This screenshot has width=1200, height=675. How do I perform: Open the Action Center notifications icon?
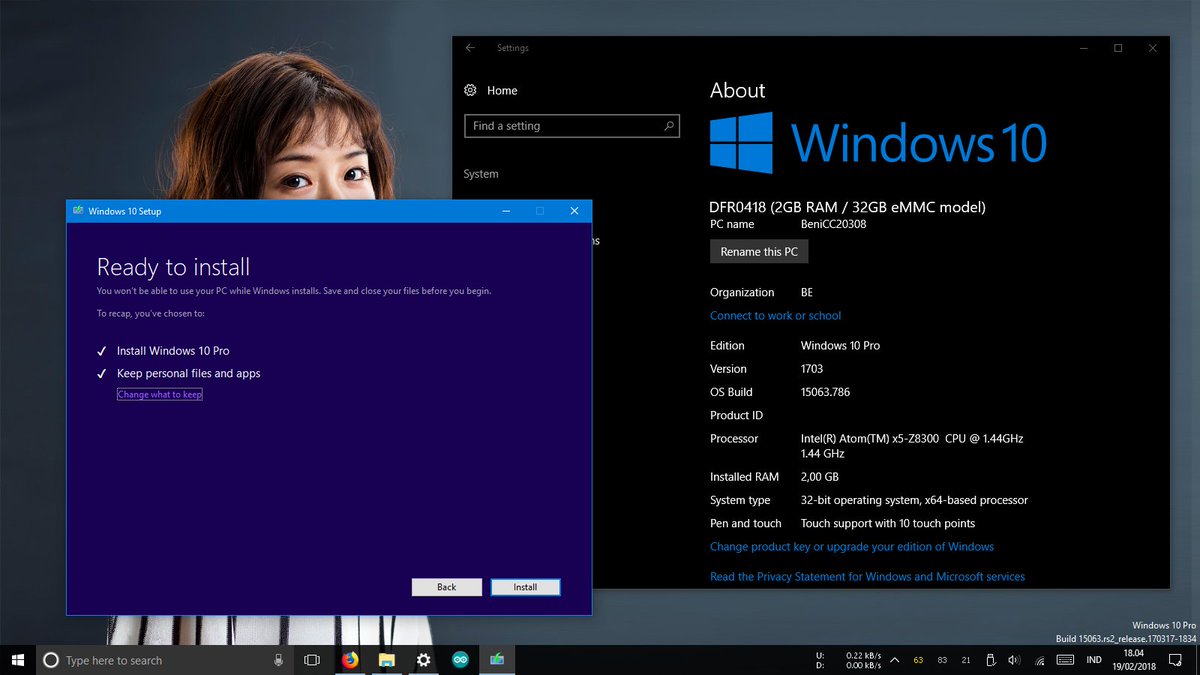(x=1175, y=660)
